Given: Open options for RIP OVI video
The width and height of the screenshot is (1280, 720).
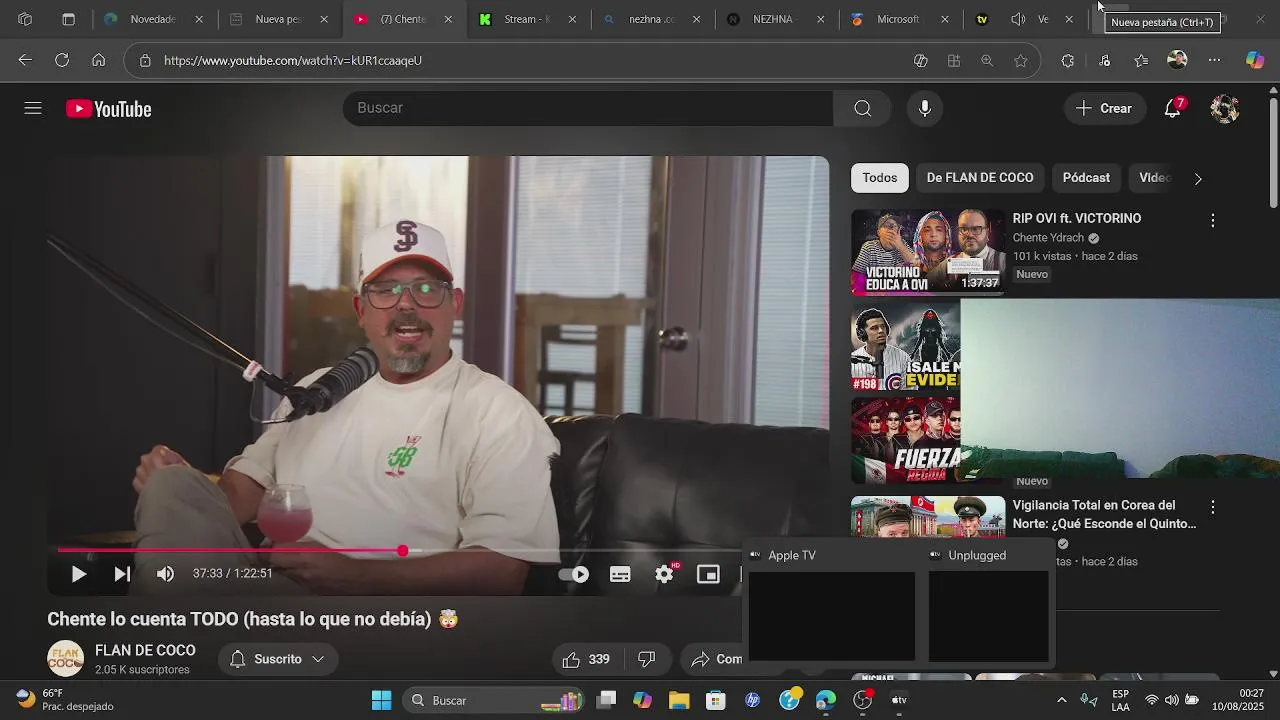Looking at the screenshot, I should coord(1213,220).
